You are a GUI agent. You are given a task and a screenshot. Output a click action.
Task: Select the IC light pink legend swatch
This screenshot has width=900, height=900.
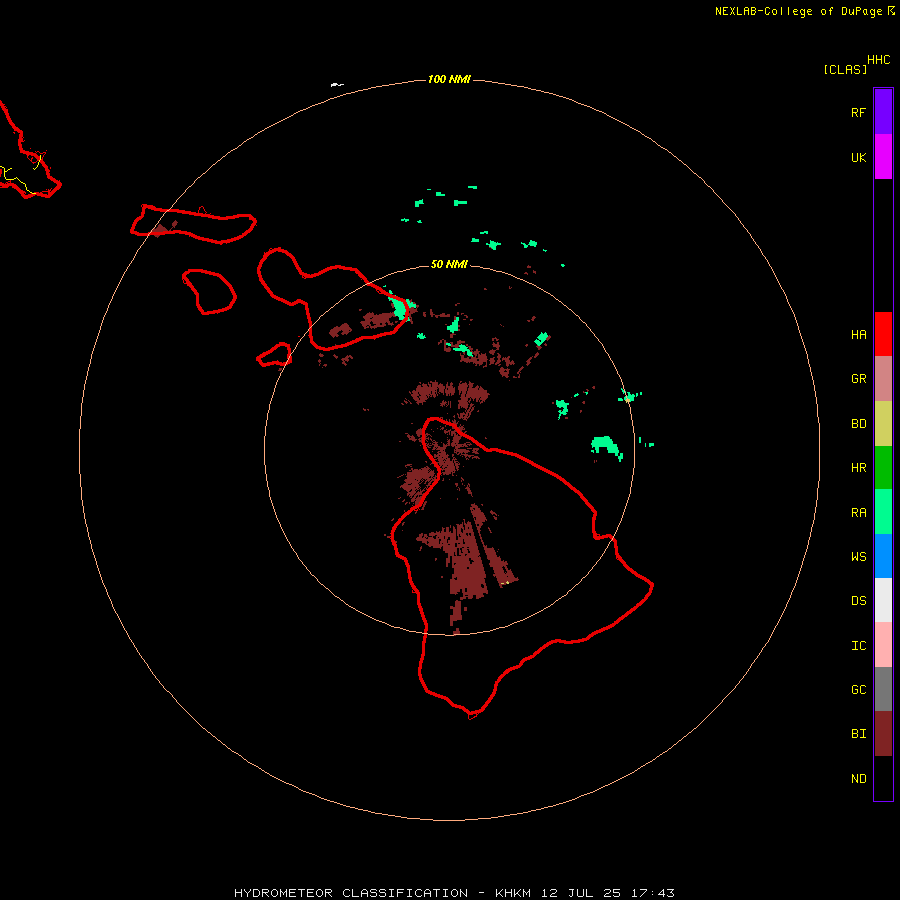click(x=883, y=645)
